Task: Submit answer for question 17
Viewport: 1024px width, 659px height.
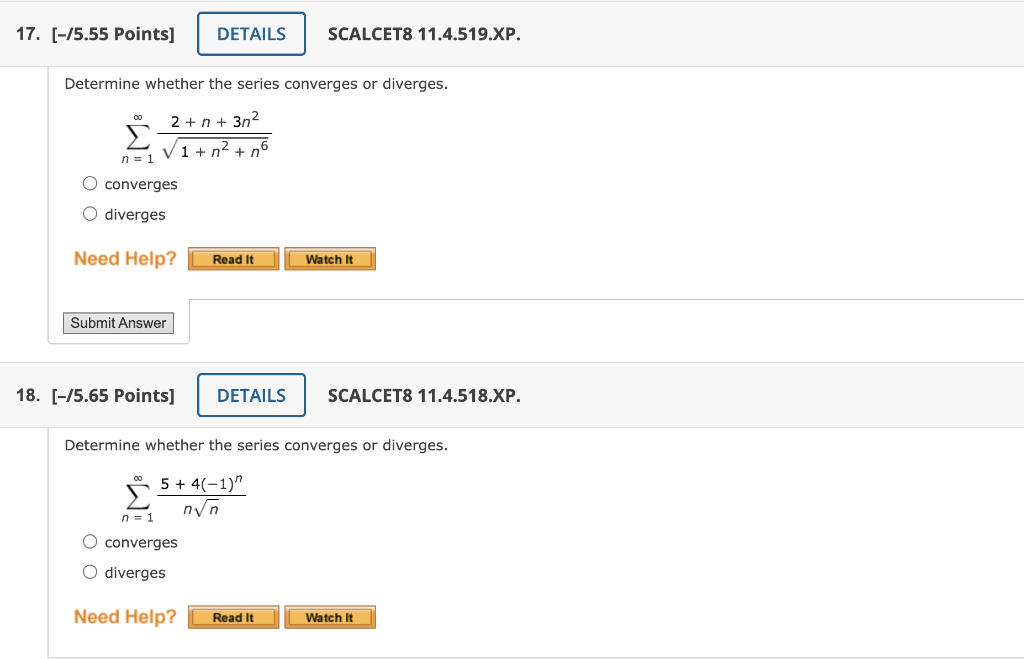Action: 118,322
